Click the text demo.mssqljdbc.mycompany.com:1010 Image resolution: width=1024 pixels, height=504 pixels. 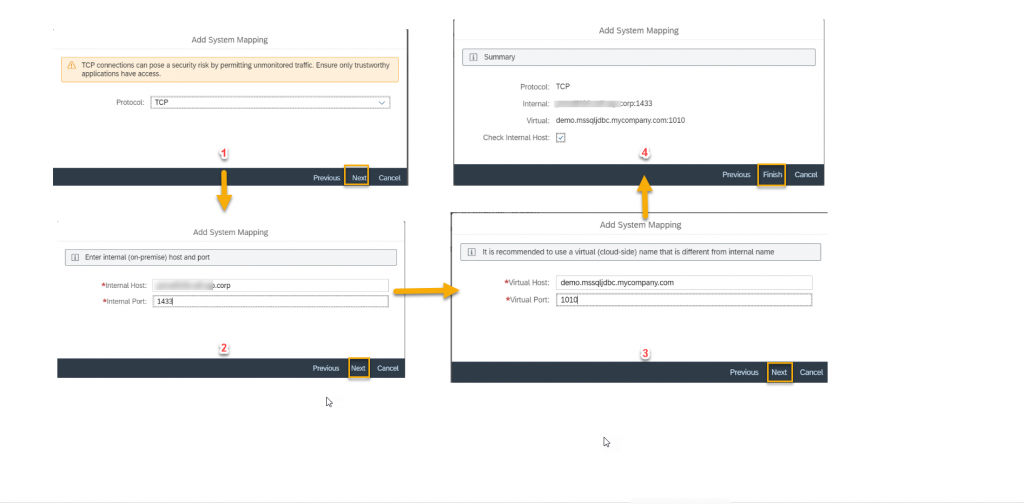point(620,121)
